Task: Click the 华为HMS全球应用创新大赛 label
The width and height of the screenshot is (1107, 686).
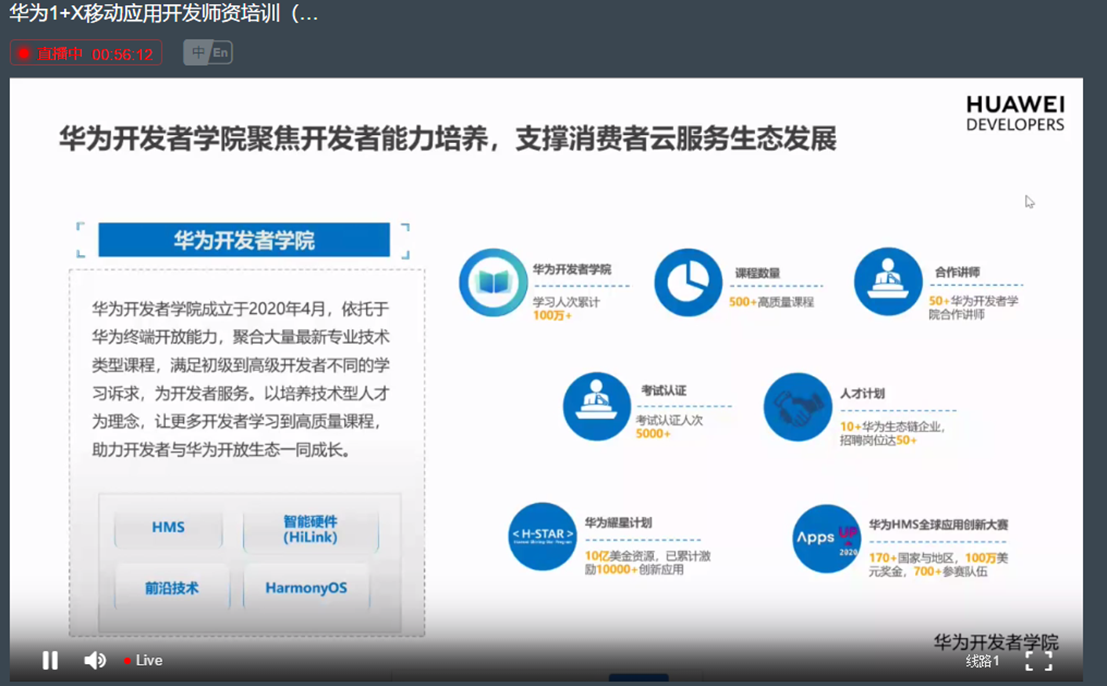Action: coord(938,525)
